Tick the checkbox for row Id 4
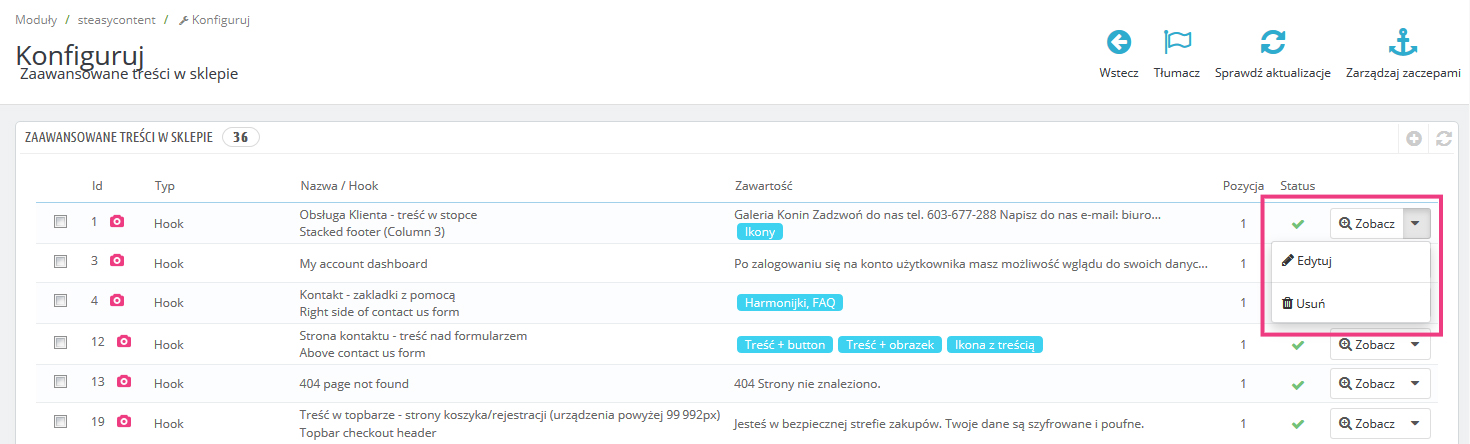The image size is (1470, 444). tap(61, 302)
